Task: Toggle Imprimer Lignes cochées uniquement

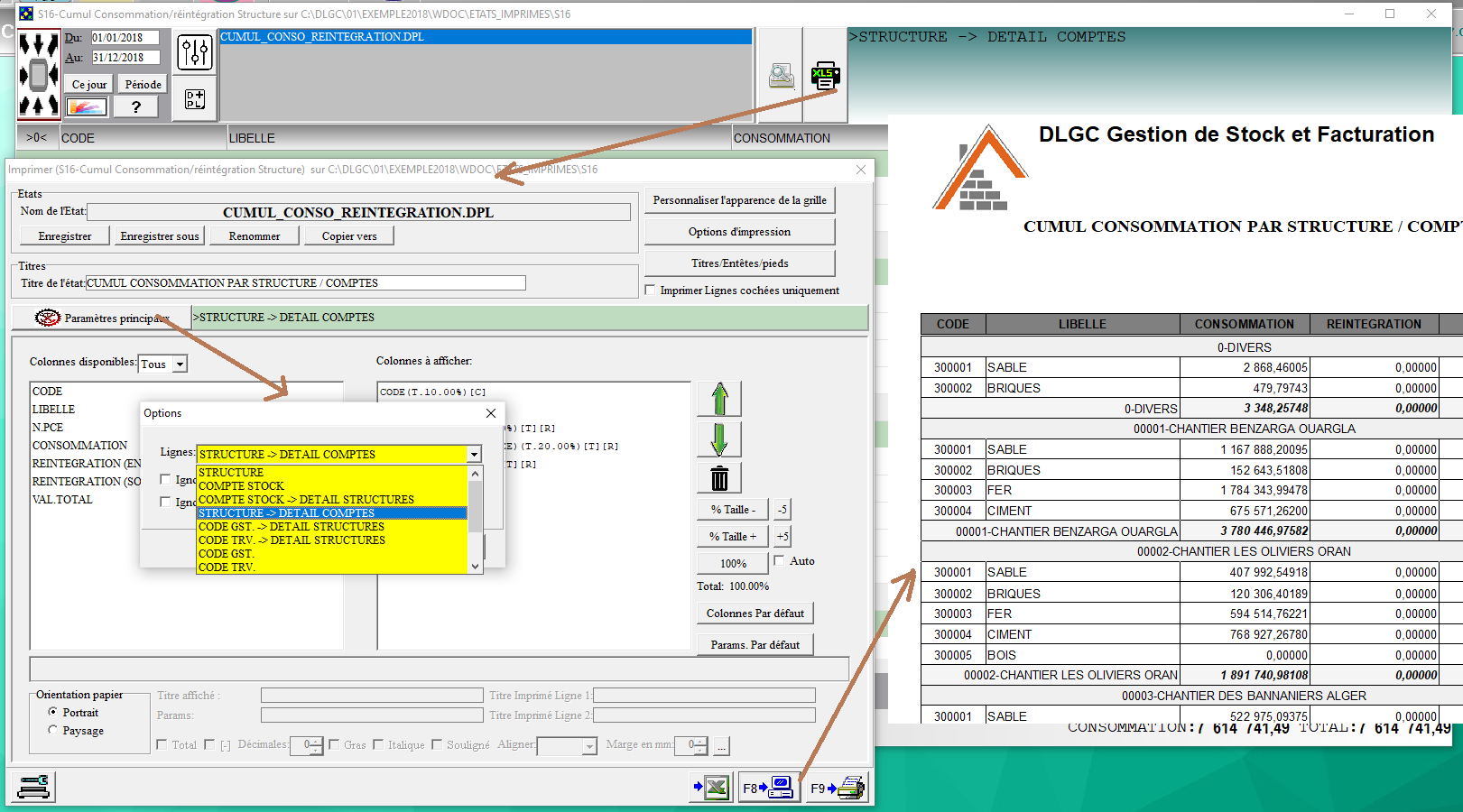Action: (650, 291)
